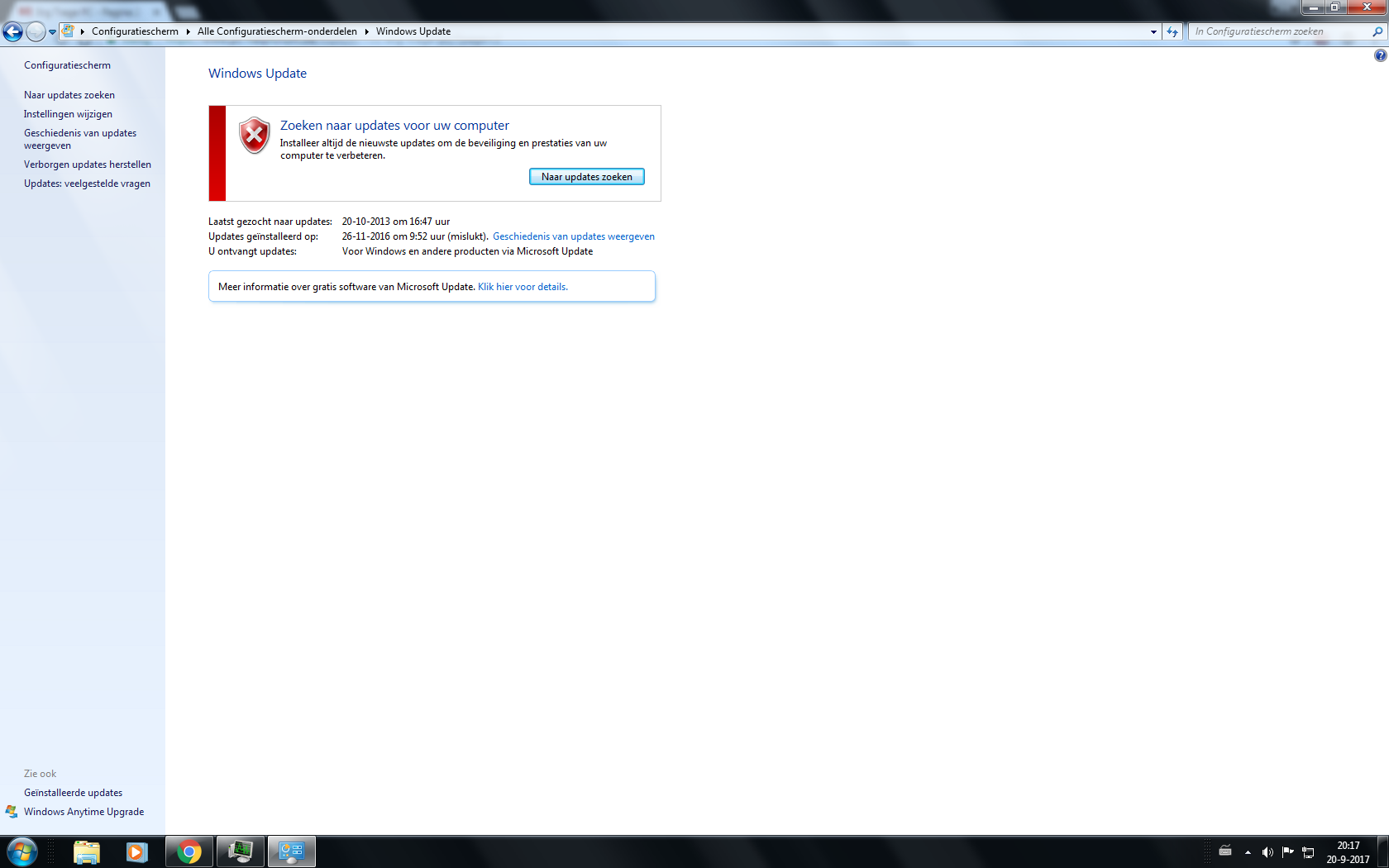
Task: Select the Configuratiescherm breadcrumb
Action: (x=135, y=31)
